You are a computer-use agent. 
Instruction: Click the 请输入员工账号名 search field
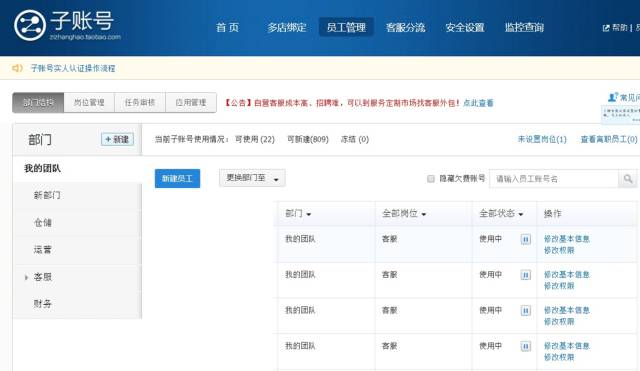click(554, 179)
